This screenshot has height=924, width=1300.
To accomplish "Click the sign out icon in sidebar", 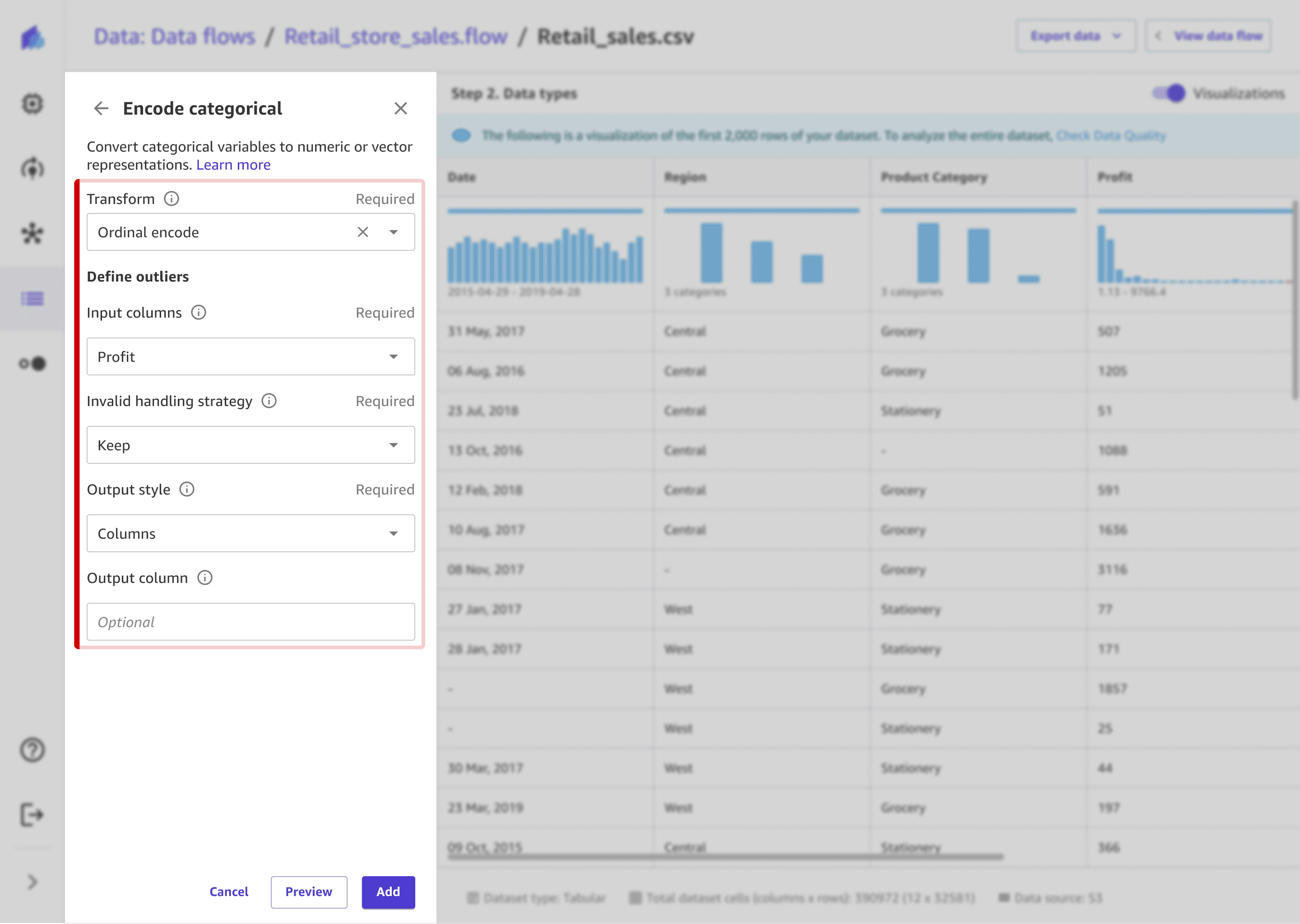I will point(32,815).
